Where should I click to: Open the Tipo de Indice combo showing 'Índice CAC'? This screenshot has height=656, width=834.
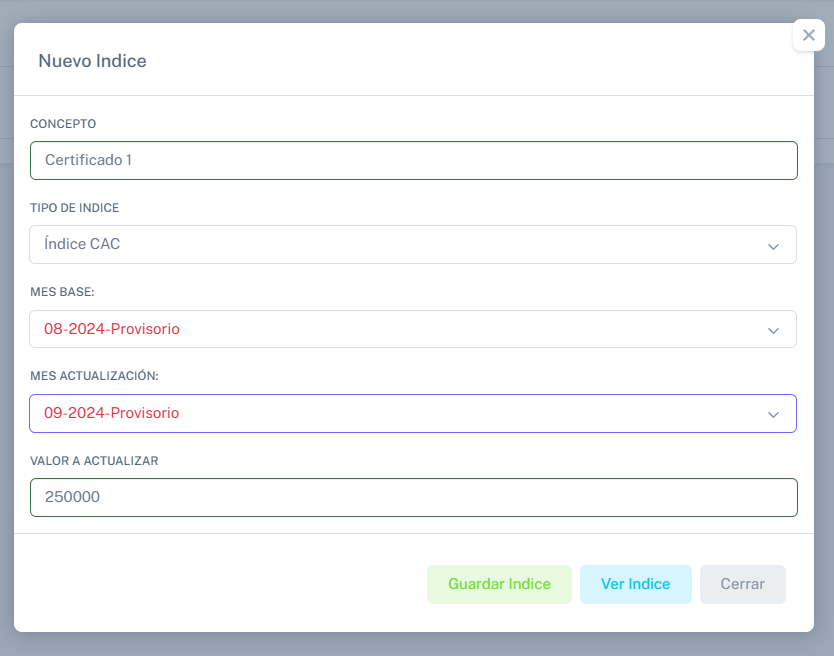pos(400,244)
